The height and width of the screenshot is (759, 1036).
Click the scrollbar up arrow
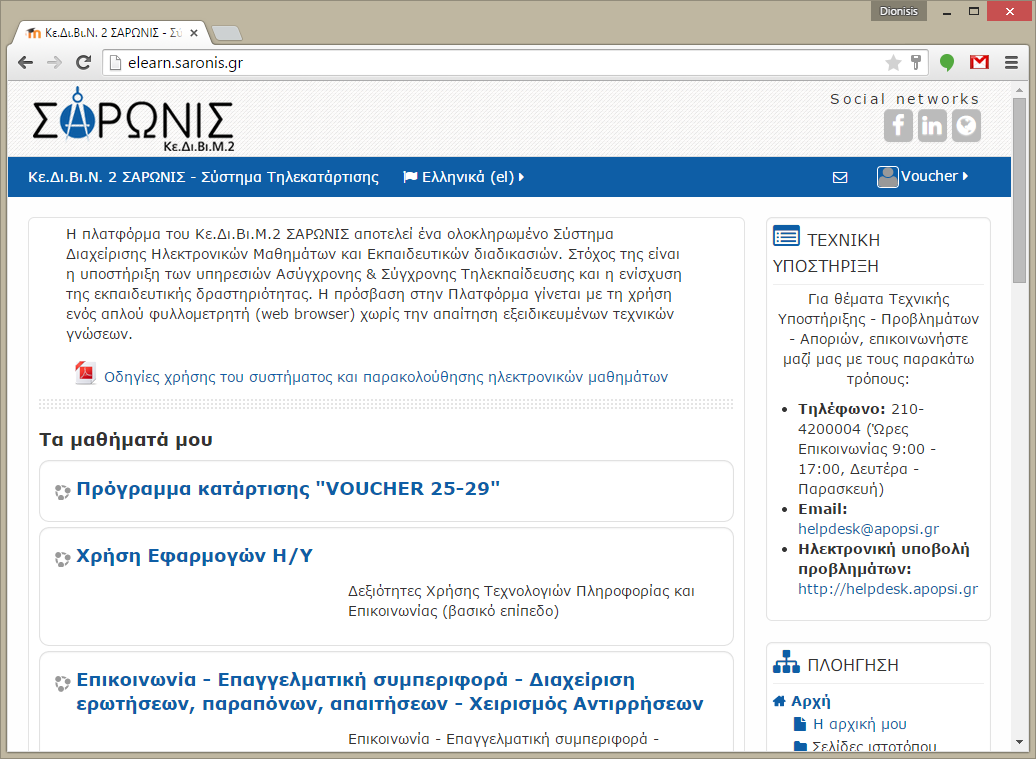(1019, 89)
